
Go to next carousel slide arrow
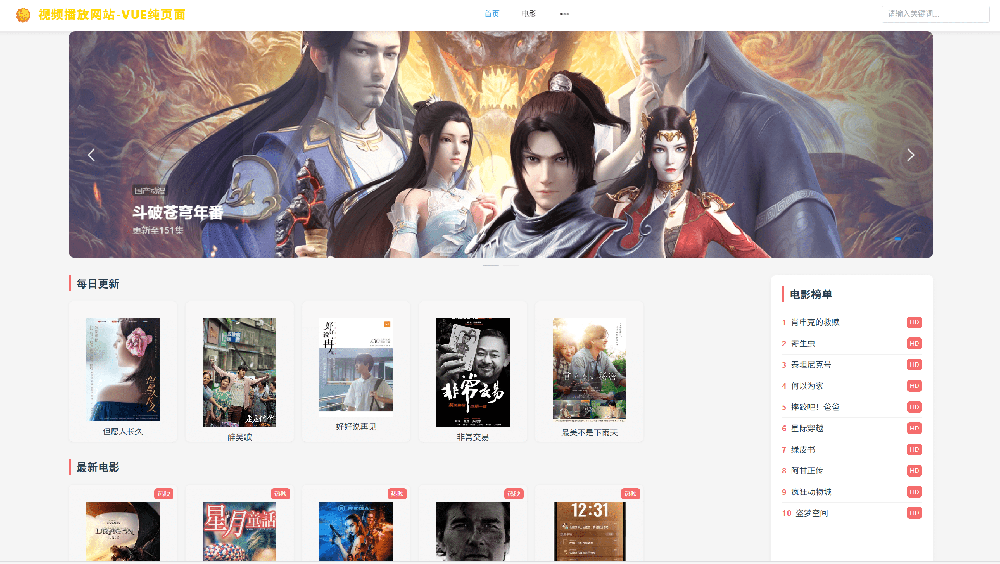click(911, 155)
